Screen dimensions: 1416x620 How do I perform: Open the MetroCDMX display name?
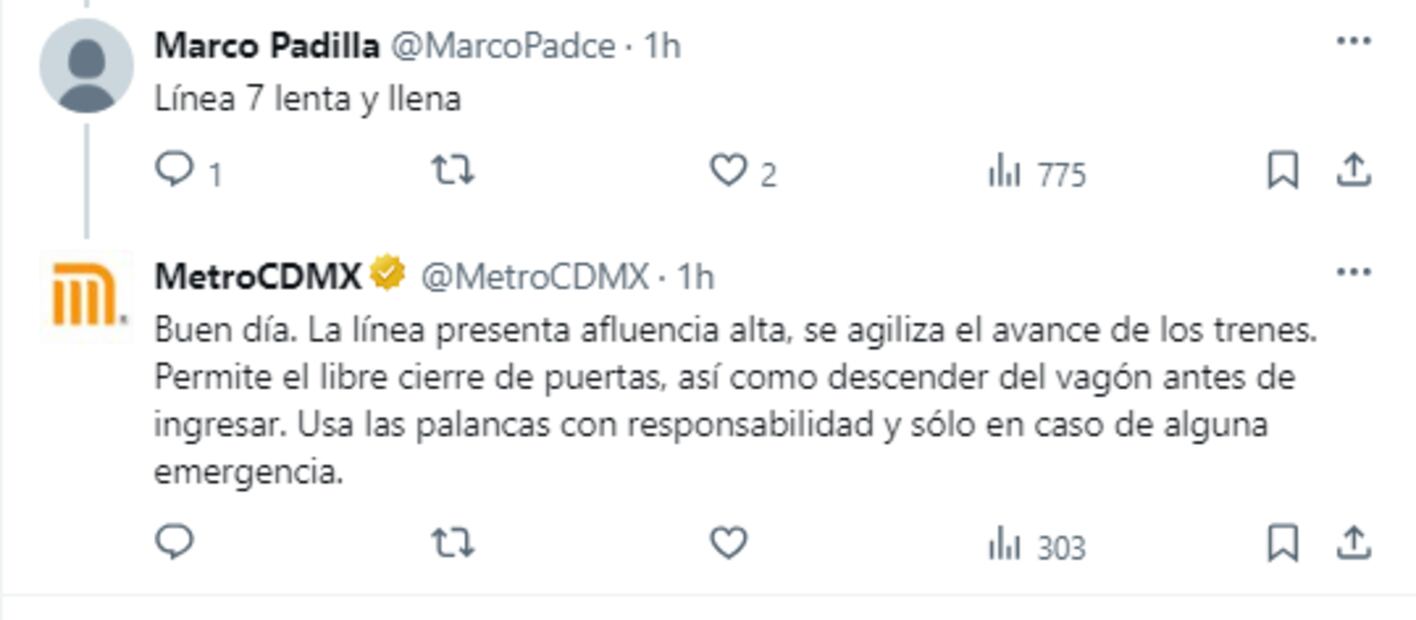(257, 276)
